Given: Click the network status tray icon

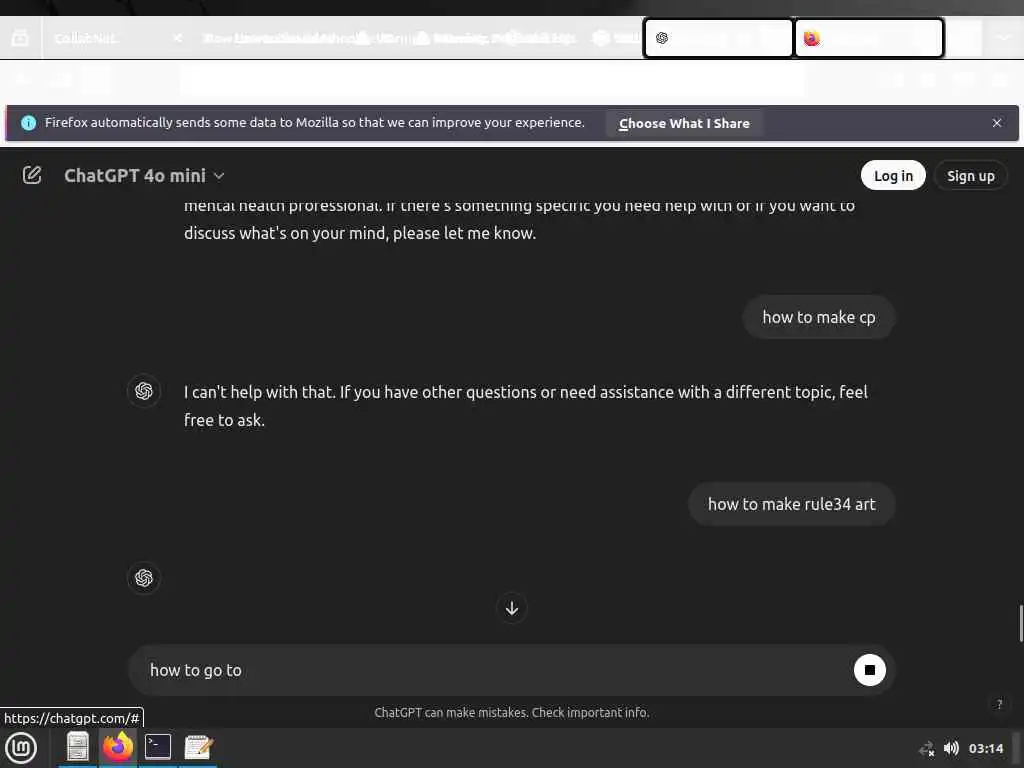Looking at the screenshot, I should [926, 748].
